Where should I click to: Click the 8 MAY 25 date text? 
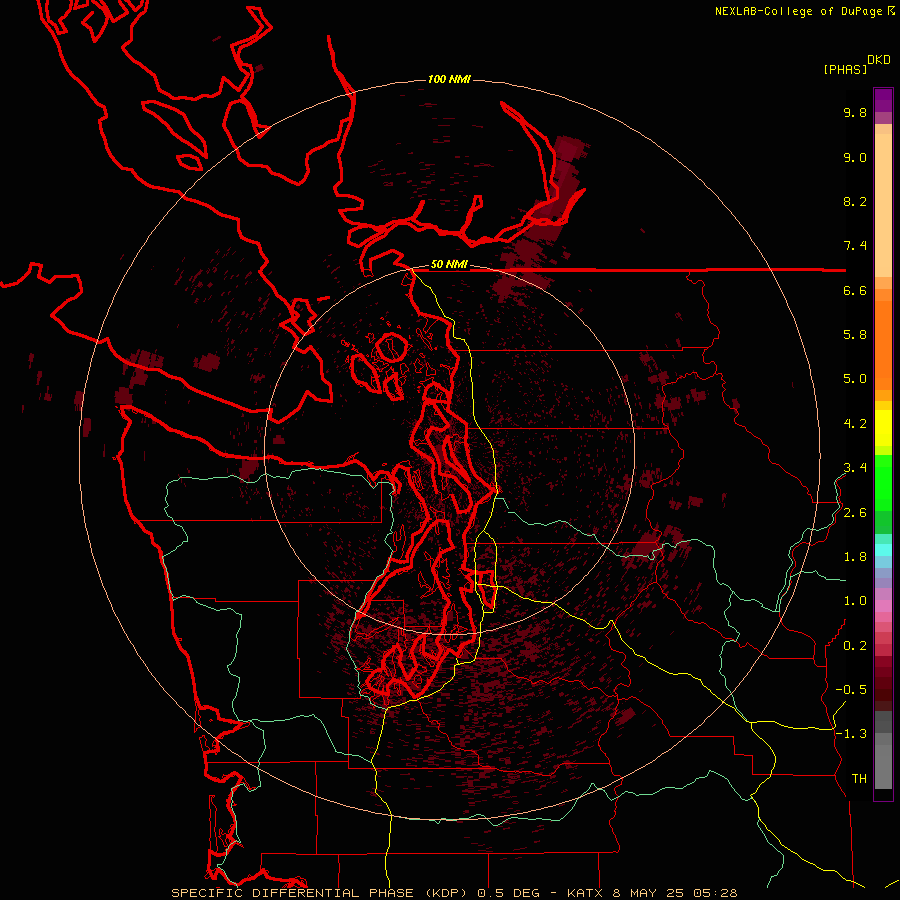tap(650, 893)
